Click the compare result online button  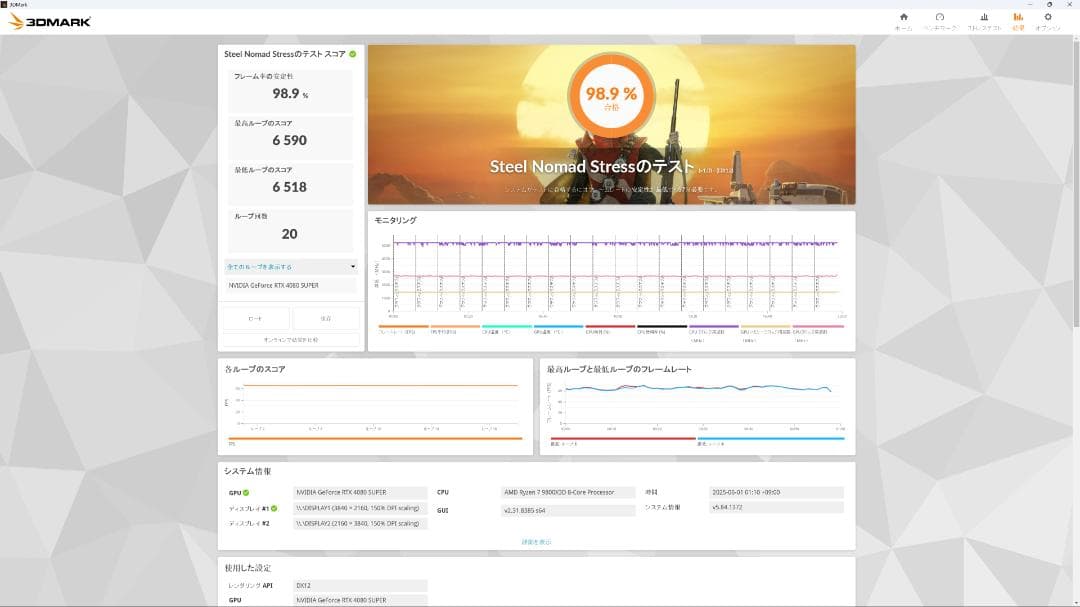[291, 340]
